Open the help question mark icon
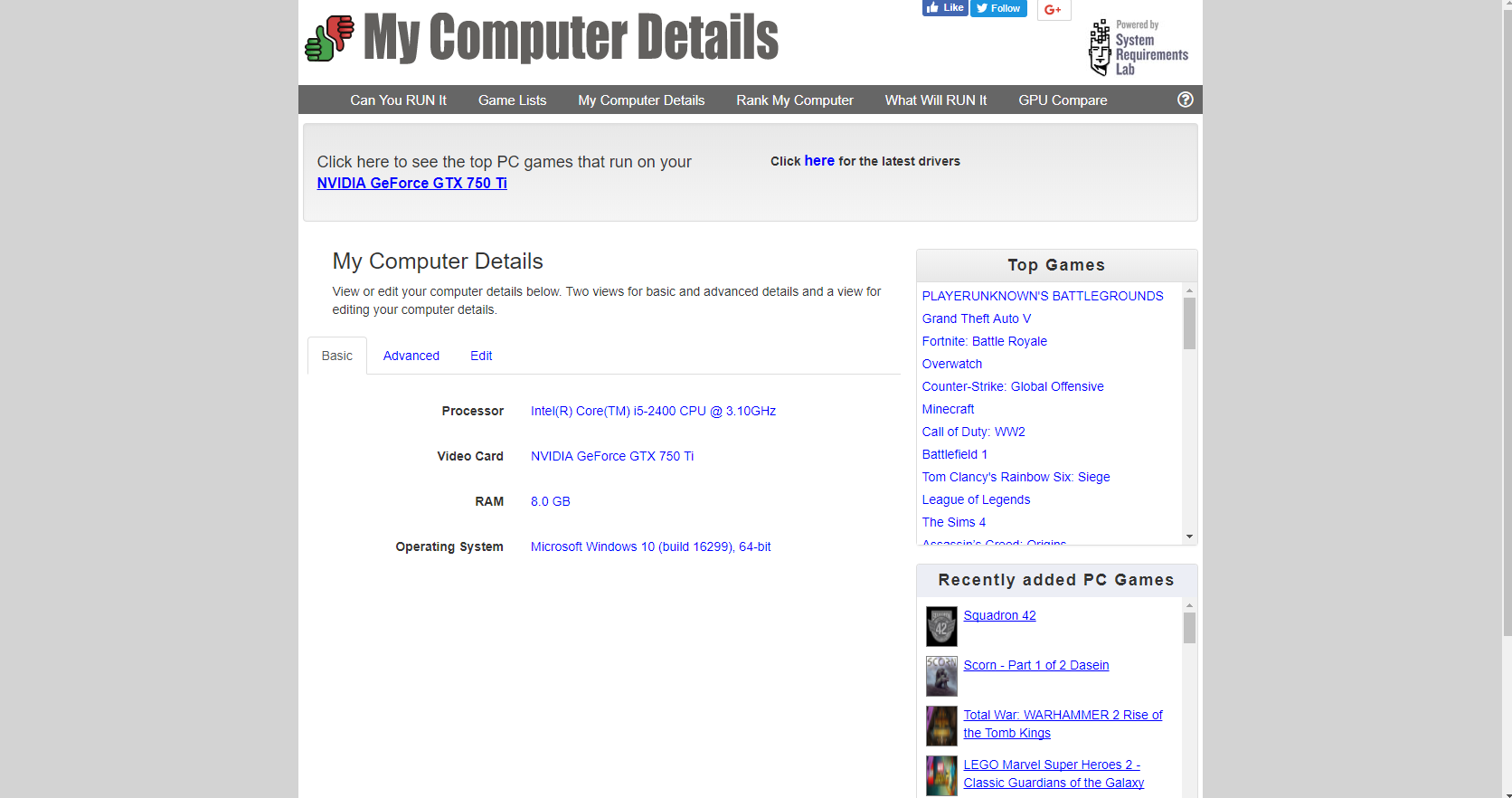The image size is (1512, 798). (x=1186, y=100)
